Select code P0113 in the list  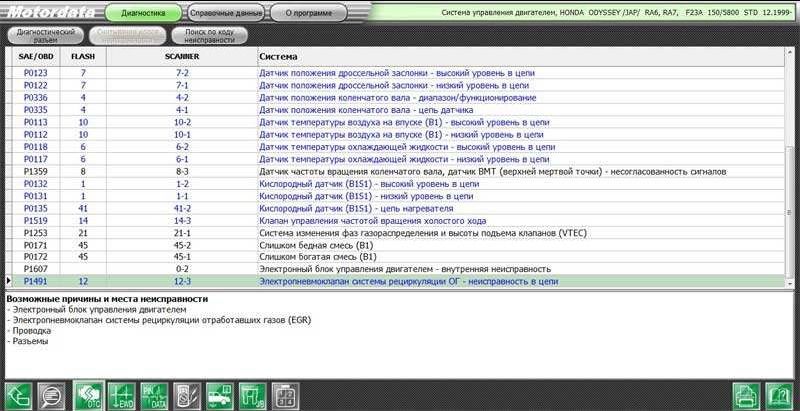click(x=36, y=122)
